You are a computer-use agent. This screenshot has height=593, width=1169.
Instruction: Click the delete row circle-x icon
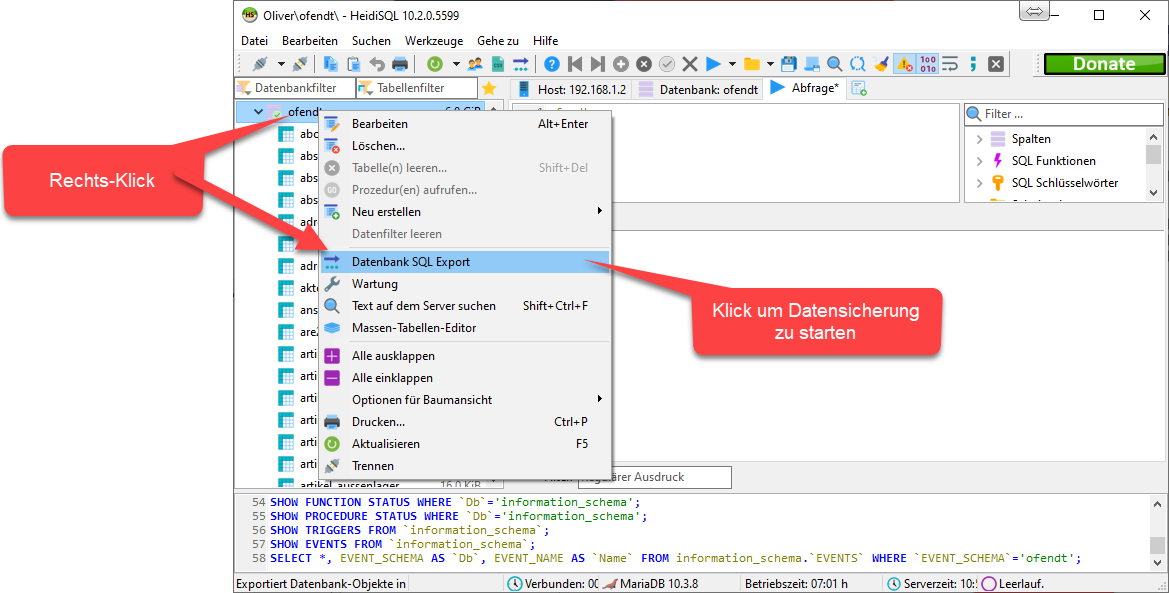click(644, 64)
